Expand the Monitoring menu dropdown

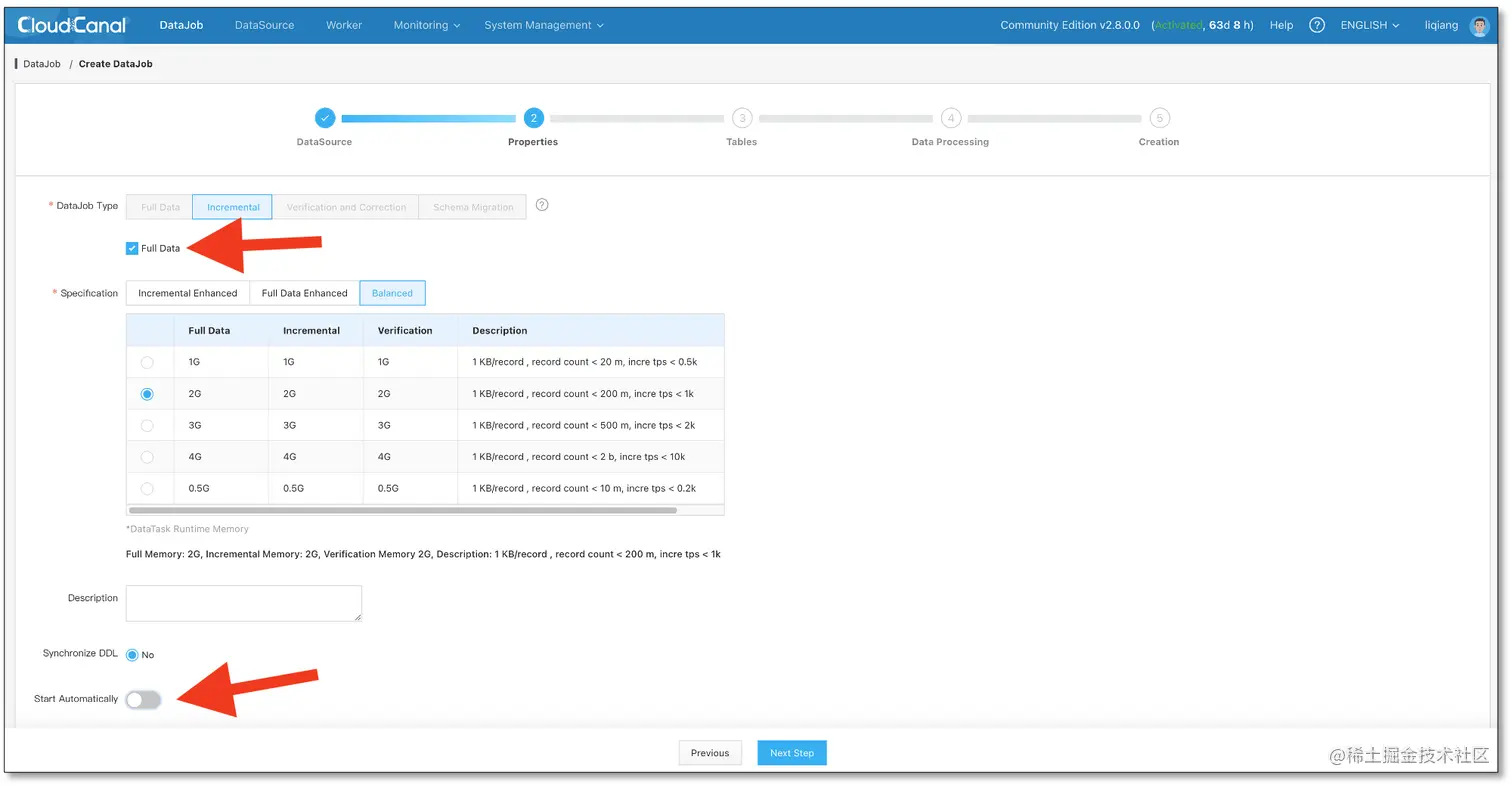coord(427,25)
